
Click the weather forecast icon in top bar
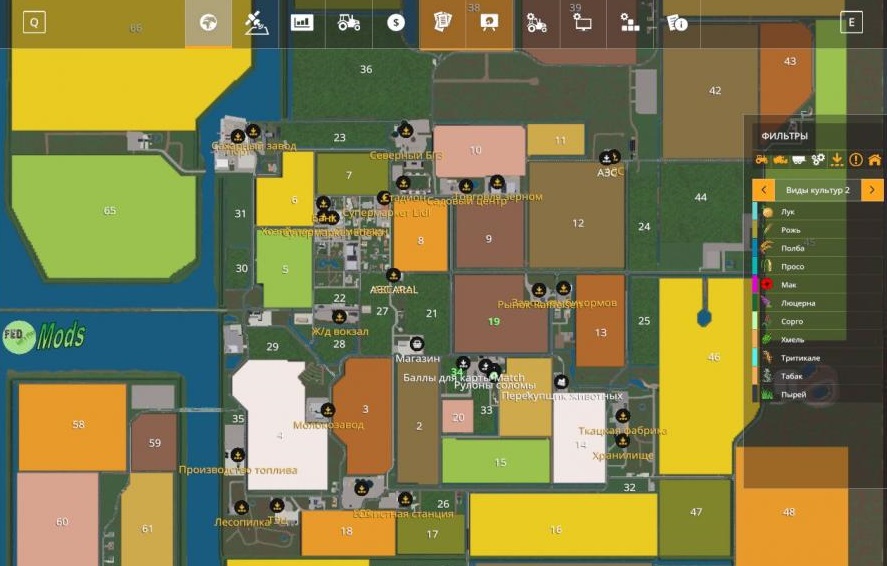pos(255,23)
